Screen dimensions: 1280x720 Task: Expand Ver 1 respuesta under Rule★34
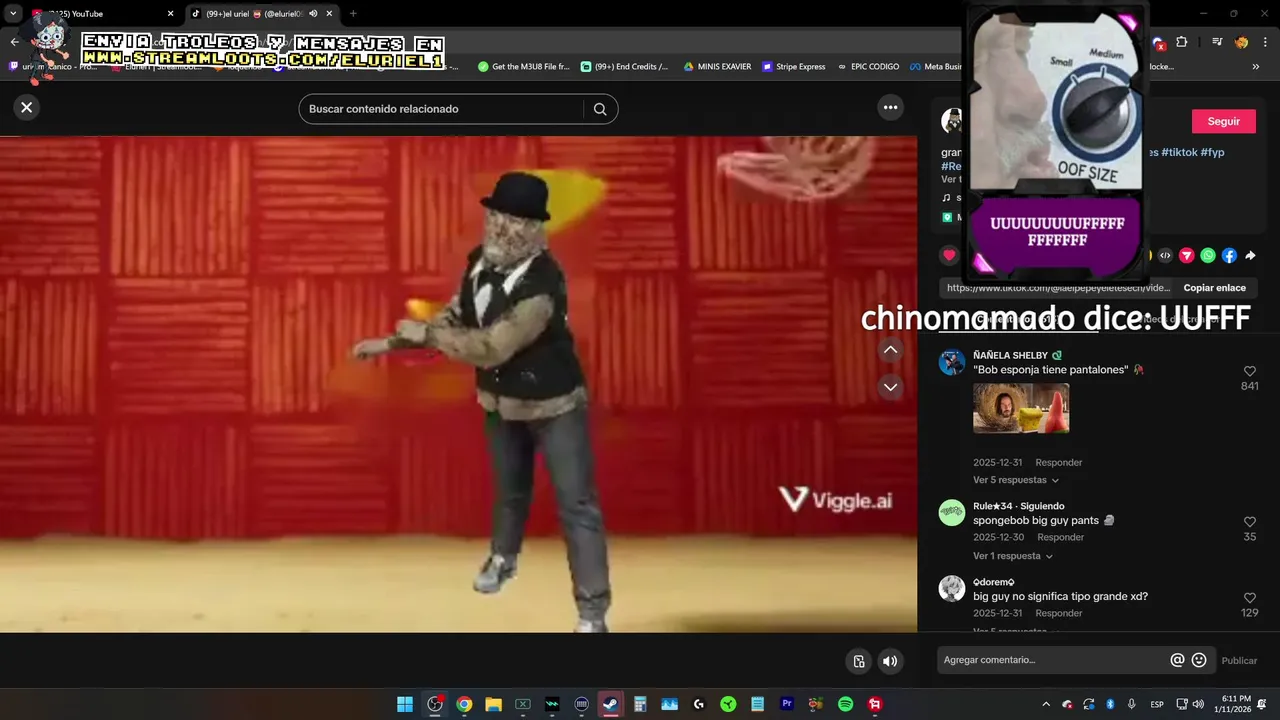point(1013,556)
